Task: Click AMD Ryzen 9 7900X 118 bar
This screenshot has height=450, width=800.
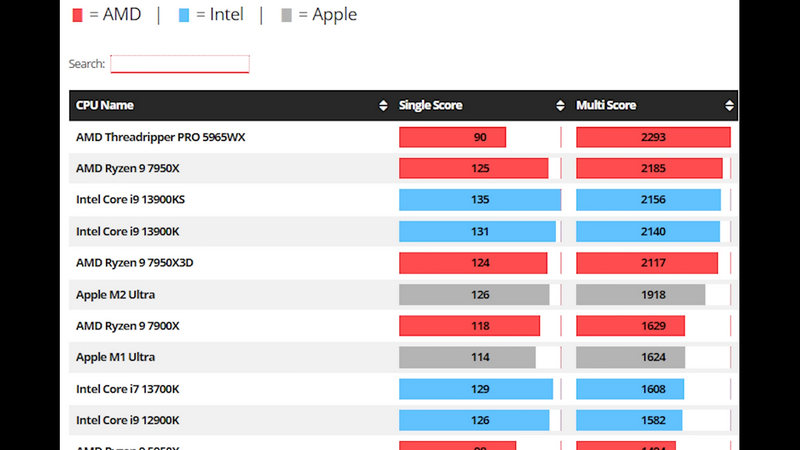Action: (x=469, y=326)
